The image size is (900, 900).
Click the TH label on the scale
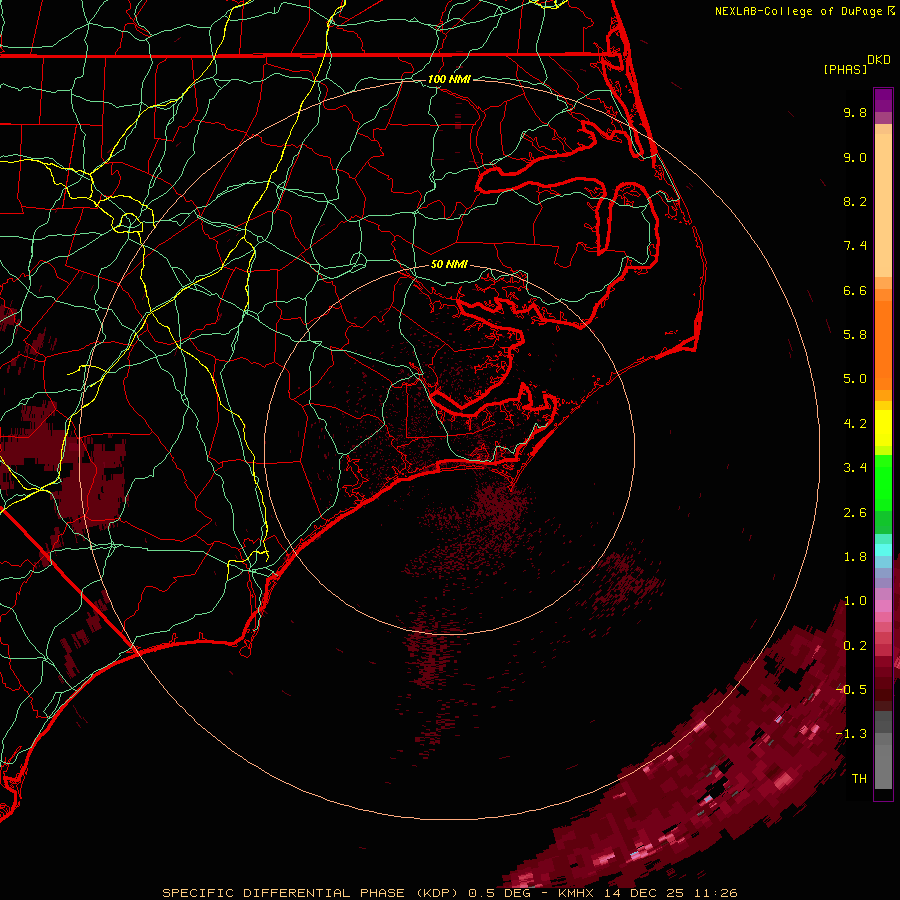[859, 779]
